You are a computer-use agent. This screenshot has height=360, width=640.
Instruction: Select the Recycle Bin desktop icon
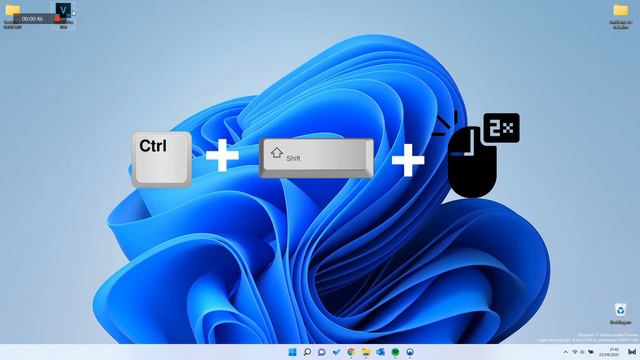click(620, 313)
